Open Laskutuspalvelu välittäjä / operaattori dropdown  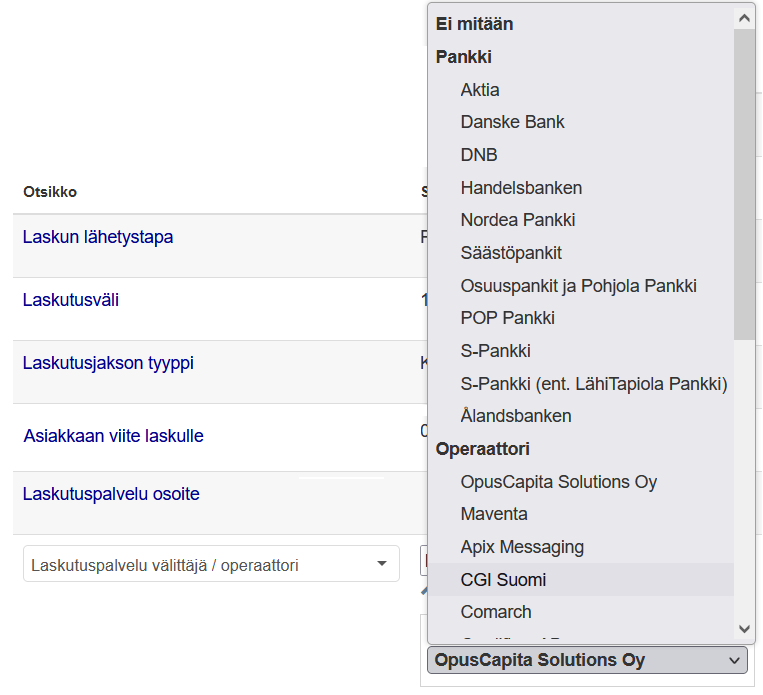click(211, 565)
